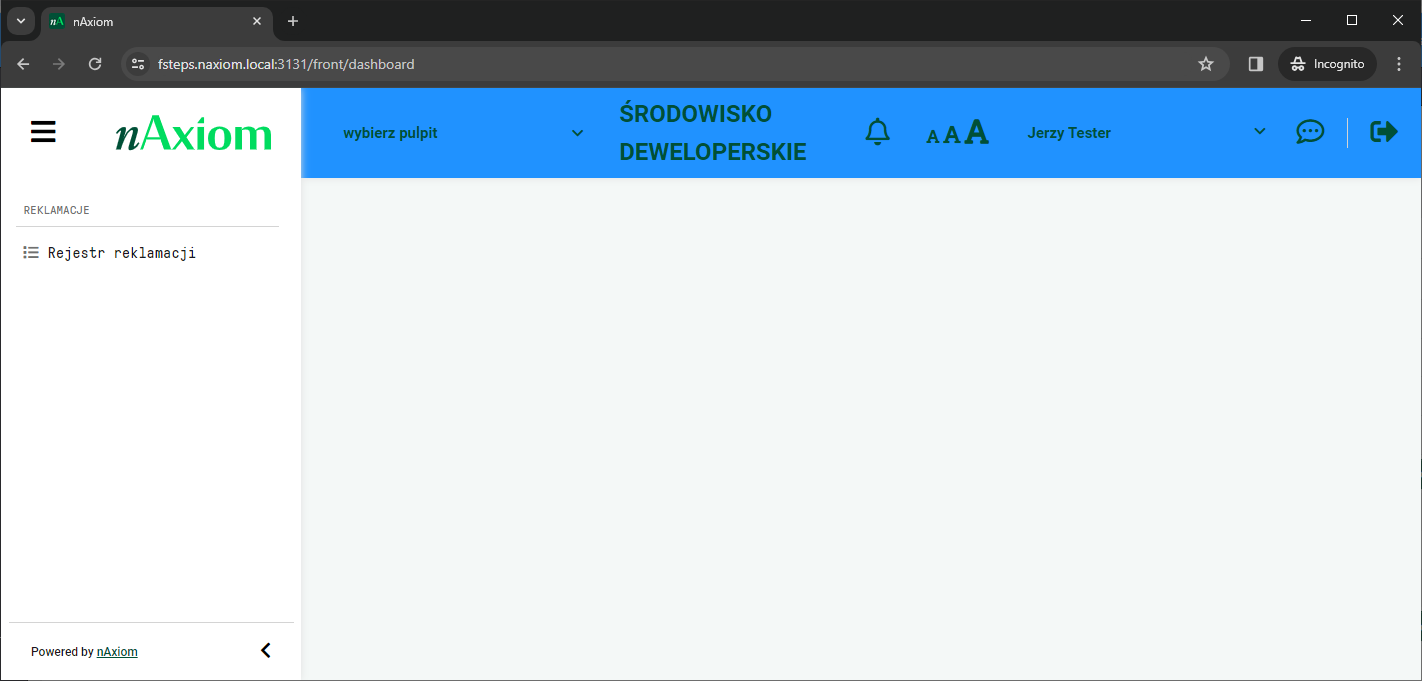Click the browser address bar
The height and width of the screenshot is (681, 1422).
(x=660, y=64)
